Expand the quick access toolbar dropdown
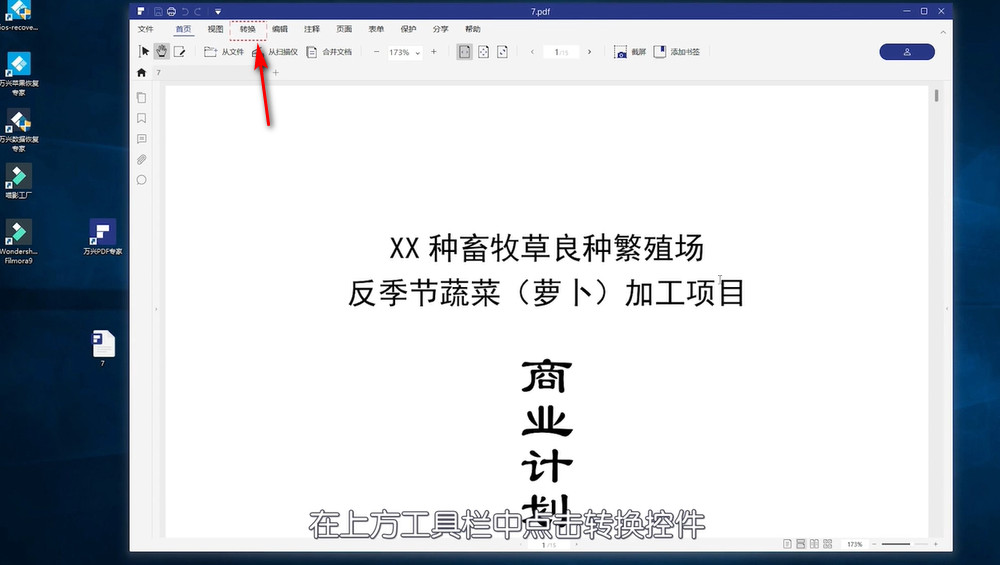Image resolution: width=1000 pixels, height=565 pixels. coord(217,11)
